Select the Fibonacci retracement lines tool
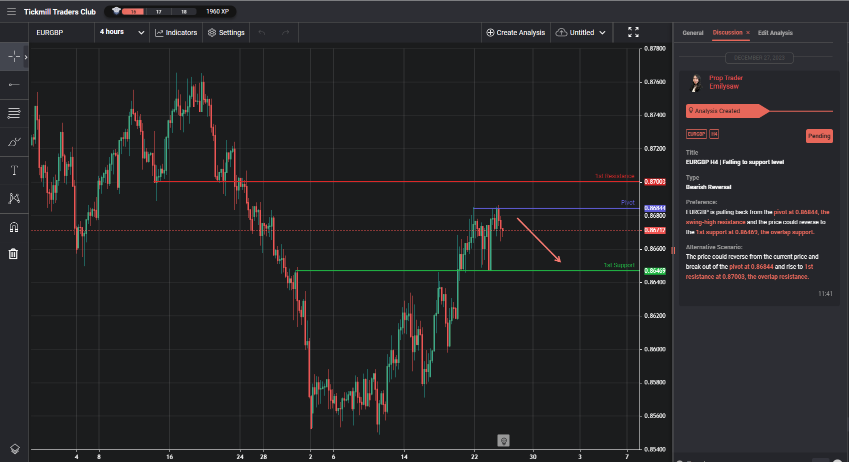The height and width of the screenshot is (464, 849). coord(14,113)
